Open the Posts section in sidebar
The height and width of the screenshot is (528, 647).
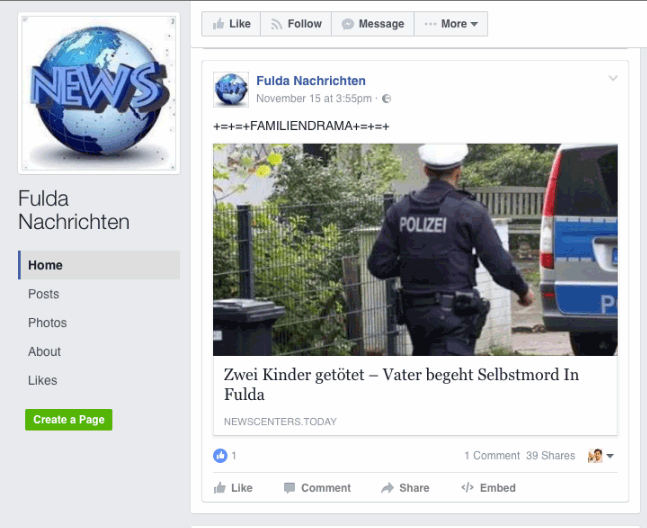tap(43, 294)
